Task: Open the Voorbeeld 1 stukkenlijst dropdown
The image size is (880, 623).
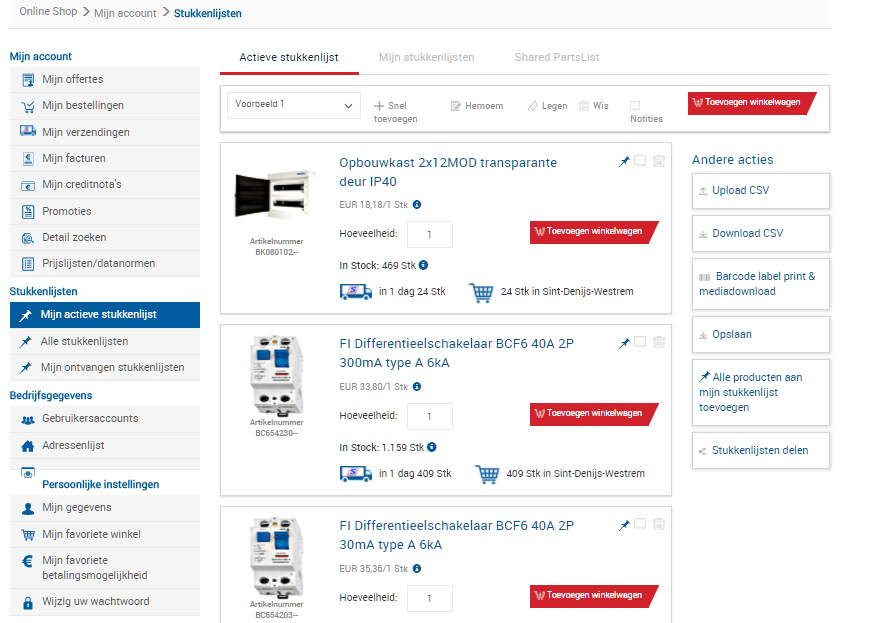Action: (x=294, y=105)
